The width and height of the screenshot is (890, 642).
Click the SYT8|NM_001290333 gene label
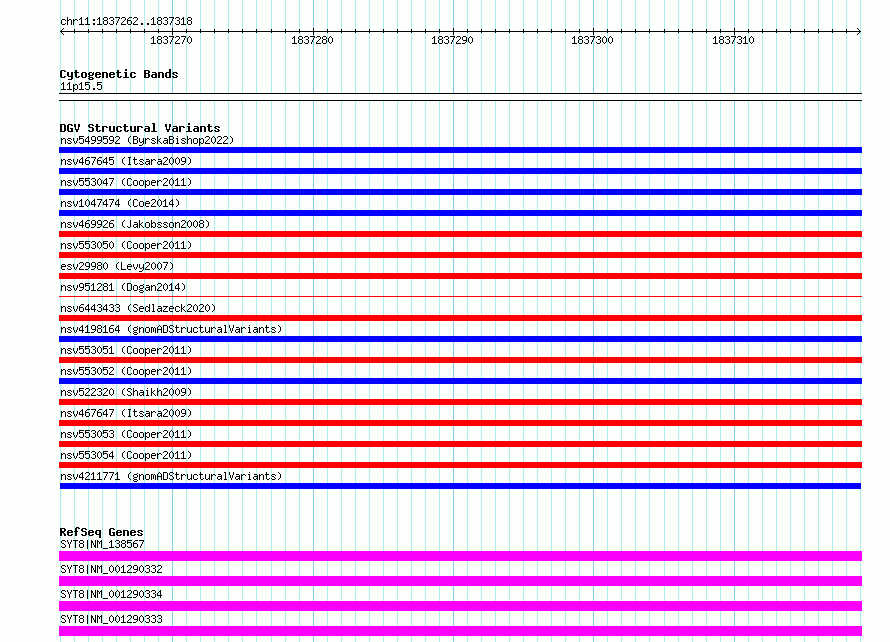pyautogui.click(x=111, y=619)
